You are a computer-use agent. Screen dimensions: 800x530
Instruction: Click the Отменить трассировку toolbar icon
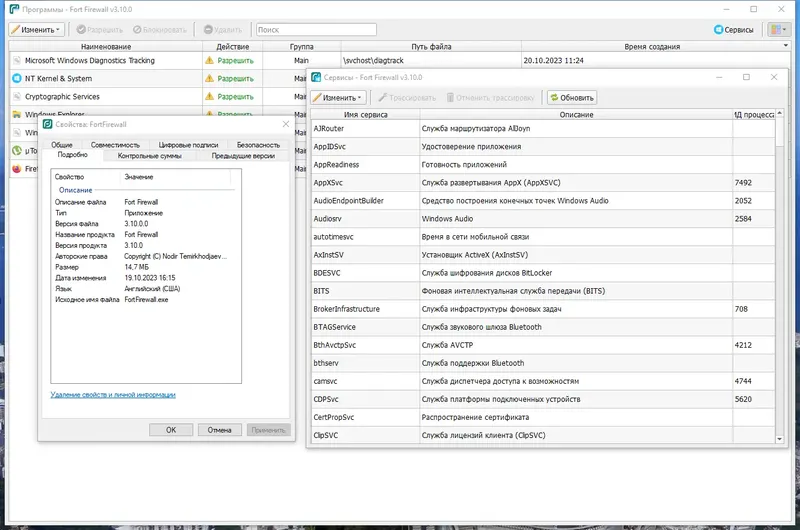[x=450, y=97]
